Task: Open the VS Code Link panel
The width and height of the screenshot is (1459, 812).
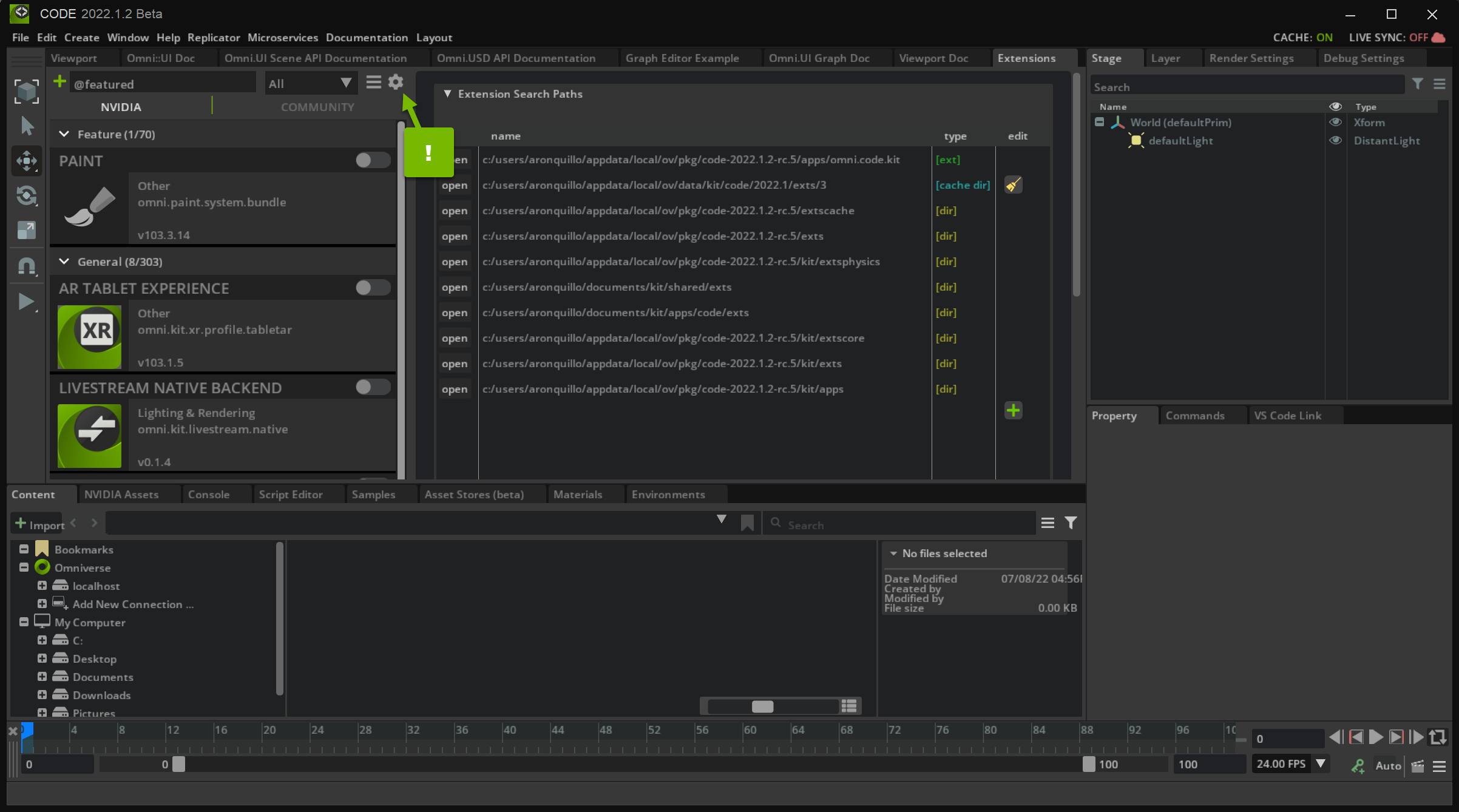Action: pos(1289,415)
